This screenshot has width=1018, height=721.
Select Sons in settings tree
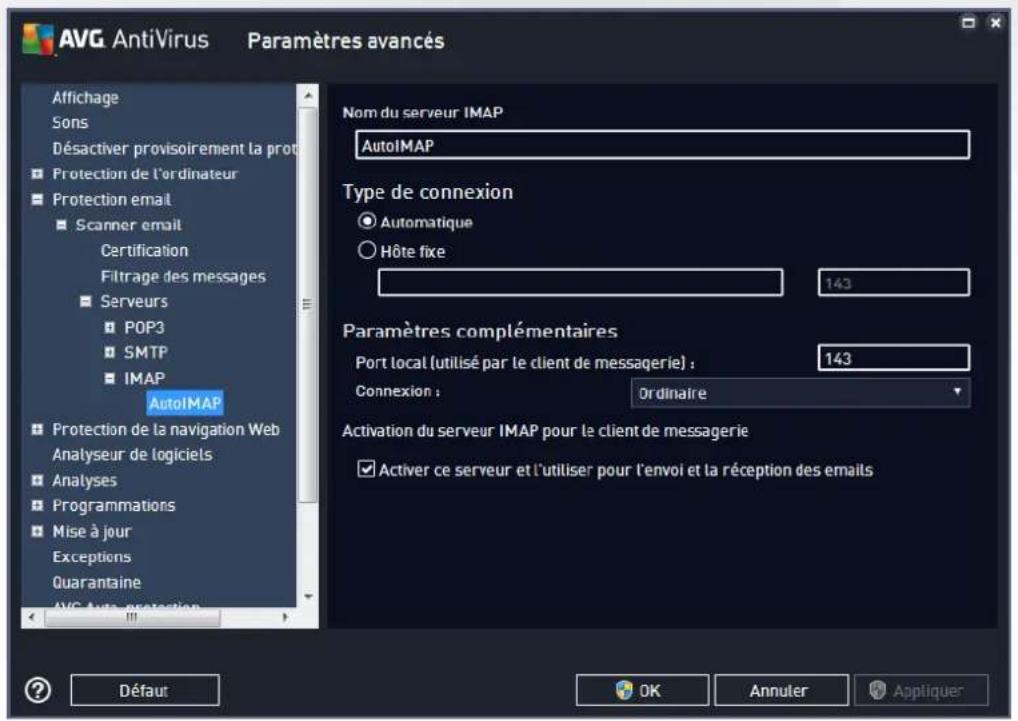click(70, 122)
